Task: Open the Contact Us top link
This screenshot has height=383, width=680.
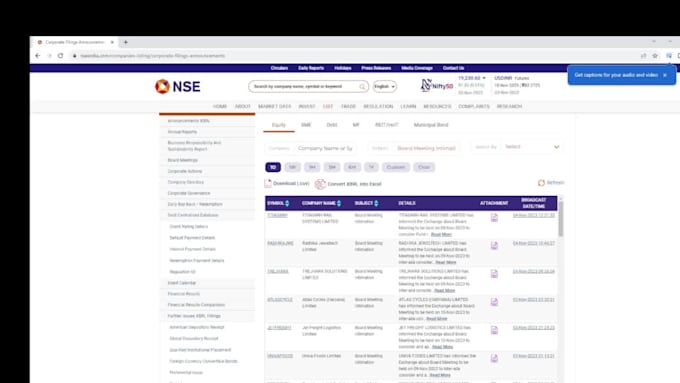Action: click(453, 68)
